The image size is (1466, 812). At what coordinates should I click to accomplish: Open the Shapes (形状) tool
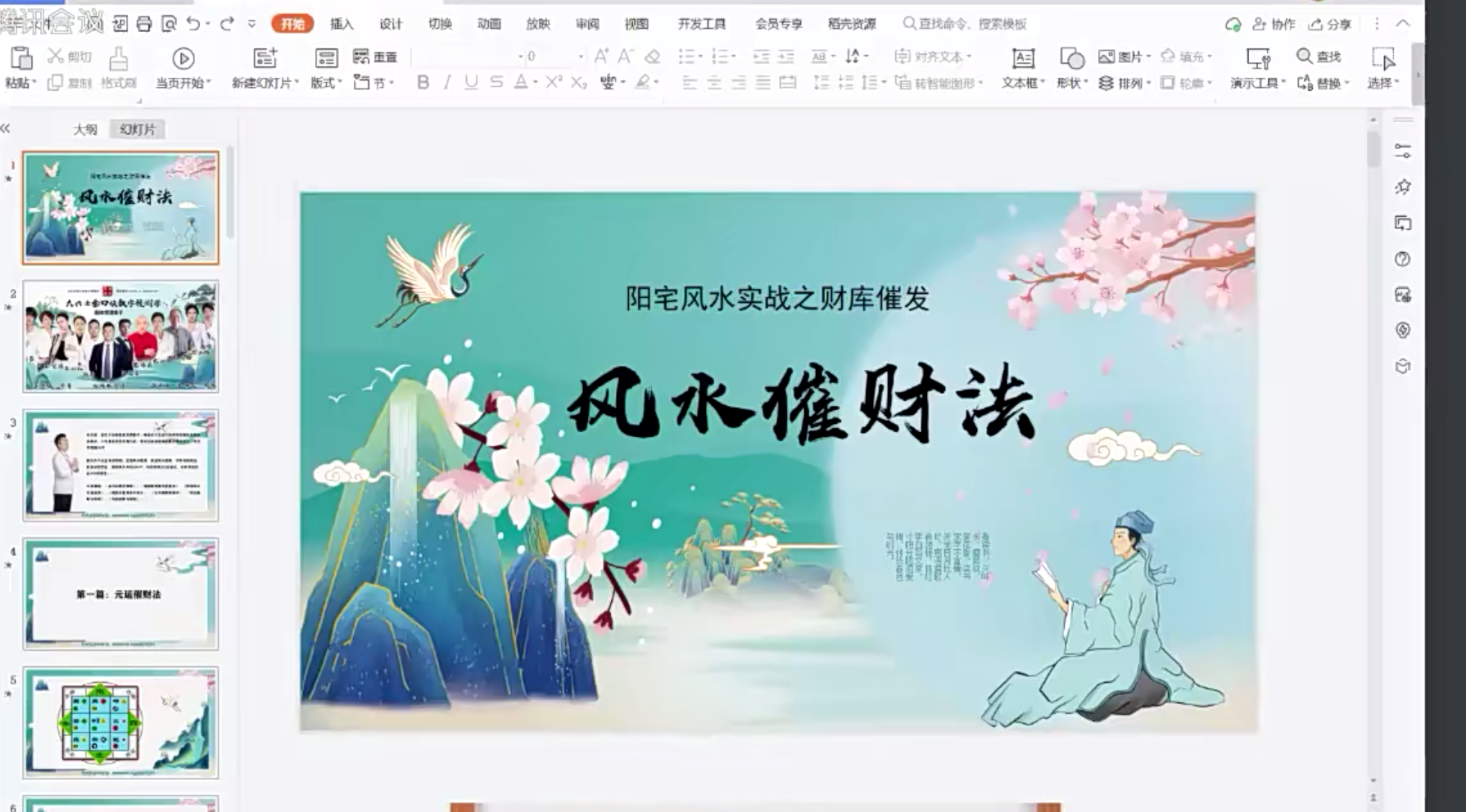1071,59
